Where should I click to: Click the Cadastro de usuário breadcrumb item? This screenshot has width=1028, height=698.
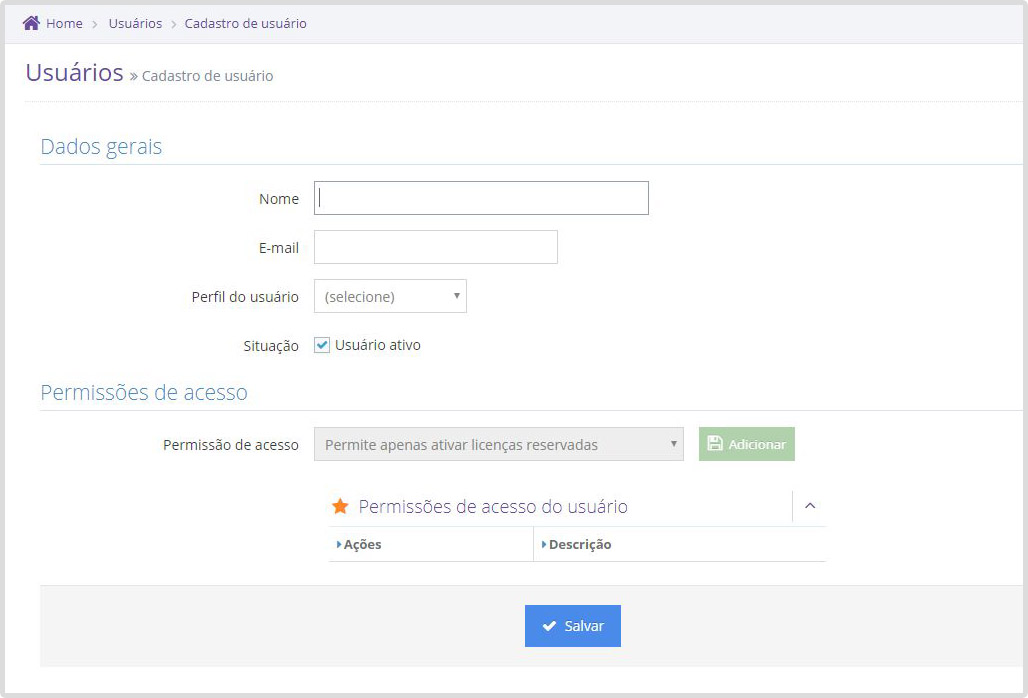pos(245,23)
